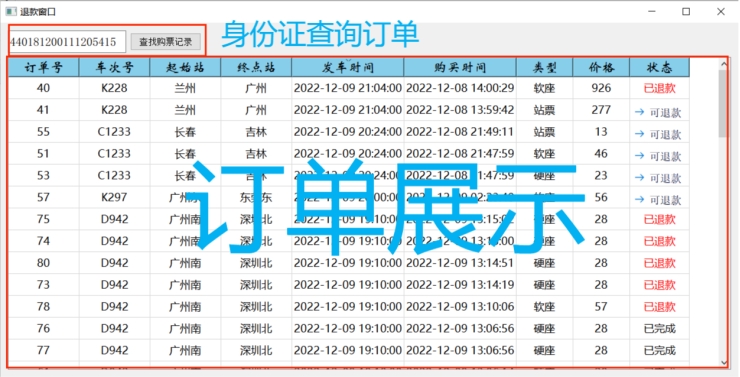This screenshot has height=377, width=740.
Task: Select 已退款 status of order 40
Action: pos(659,88)
